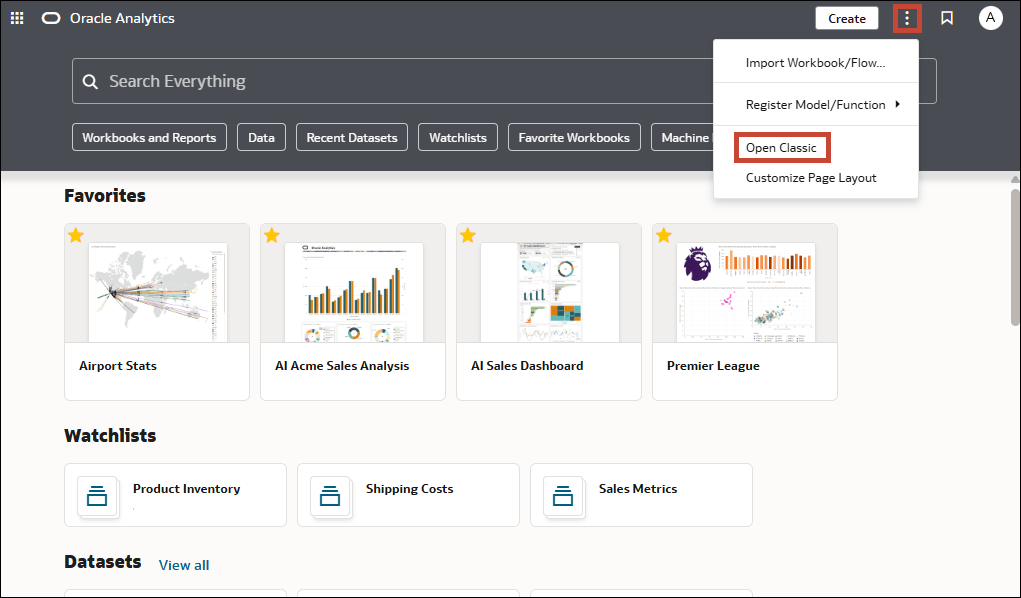Open the Sales Metrics watchlist icon
Screen dimensions: 1021x598
point(563,494)
